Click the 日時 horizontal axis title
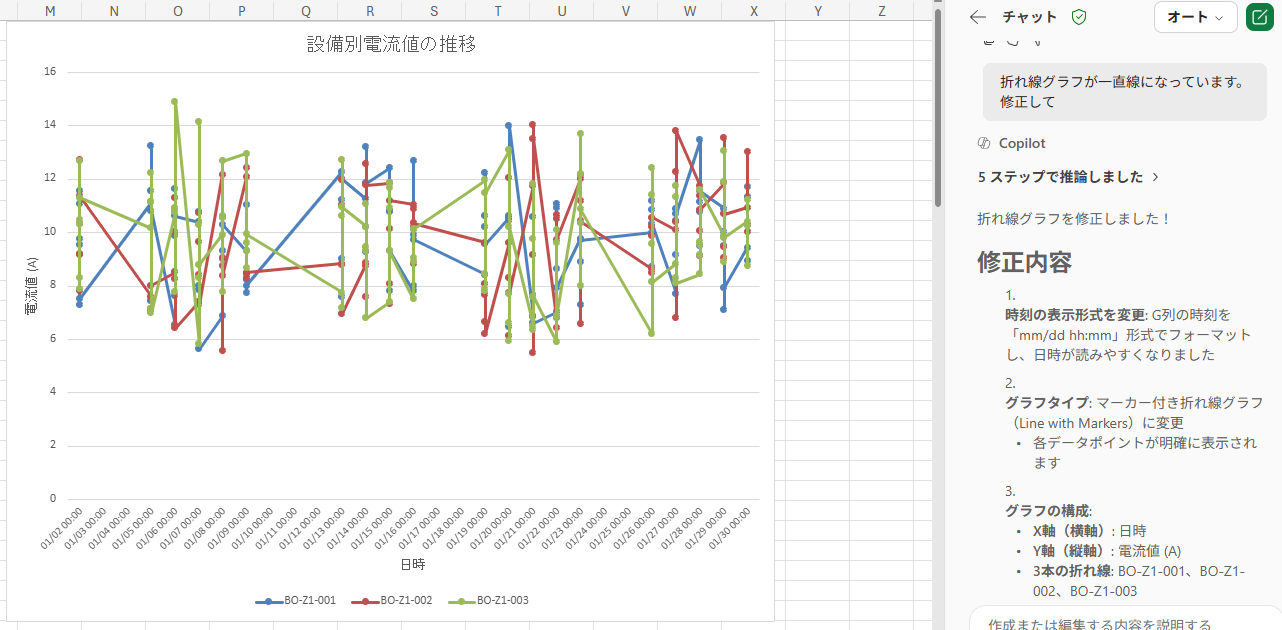Image resolution: width=1282 pixels, height=630 pixels. [x=412, y=564]
